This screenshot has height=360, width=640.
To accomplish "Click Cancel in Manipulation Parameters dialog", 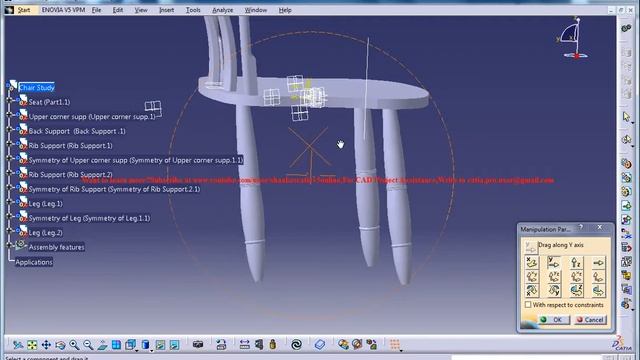I will click(590, 320).
